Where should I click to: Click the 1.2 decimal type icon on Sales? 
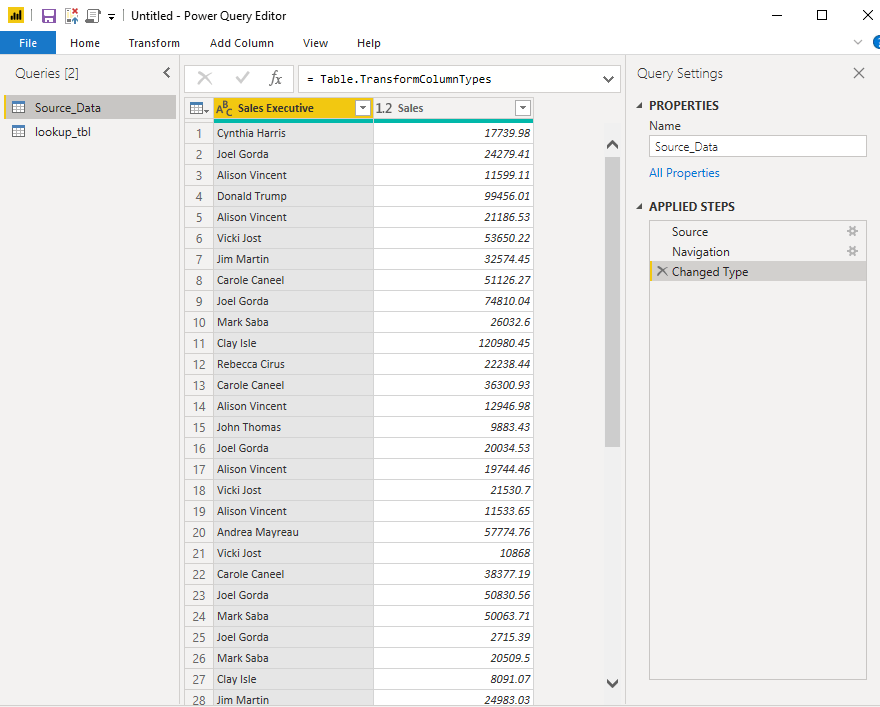coord(384,108)
